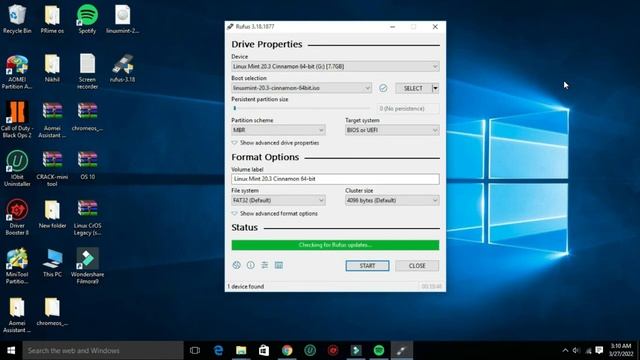
Task: Select the Linux CrOS Legacy archive icon
Action: tap(87, 217)
